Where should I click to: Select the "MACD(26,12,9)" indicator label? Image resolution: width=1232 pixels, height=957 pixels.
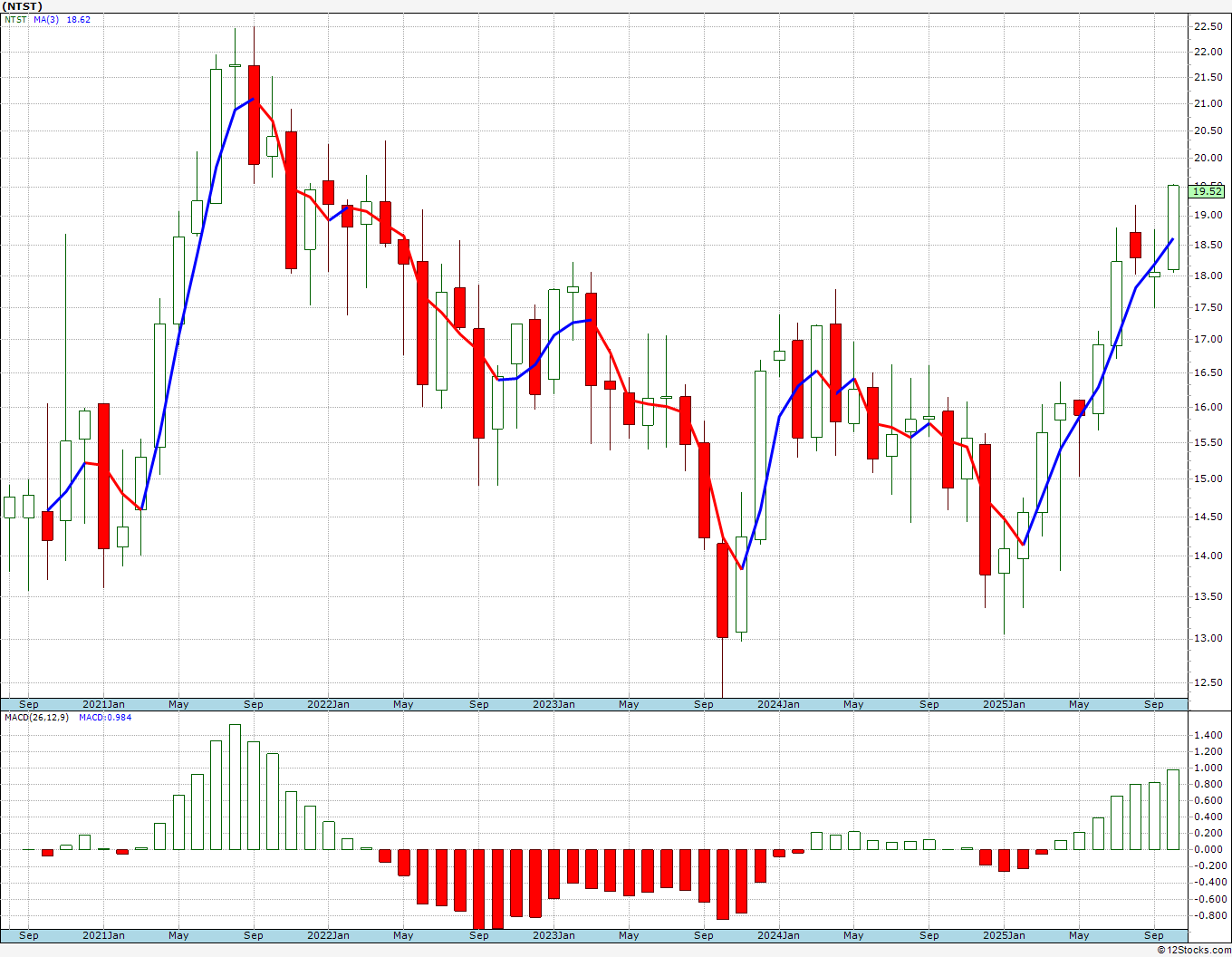tap(37, 718)
